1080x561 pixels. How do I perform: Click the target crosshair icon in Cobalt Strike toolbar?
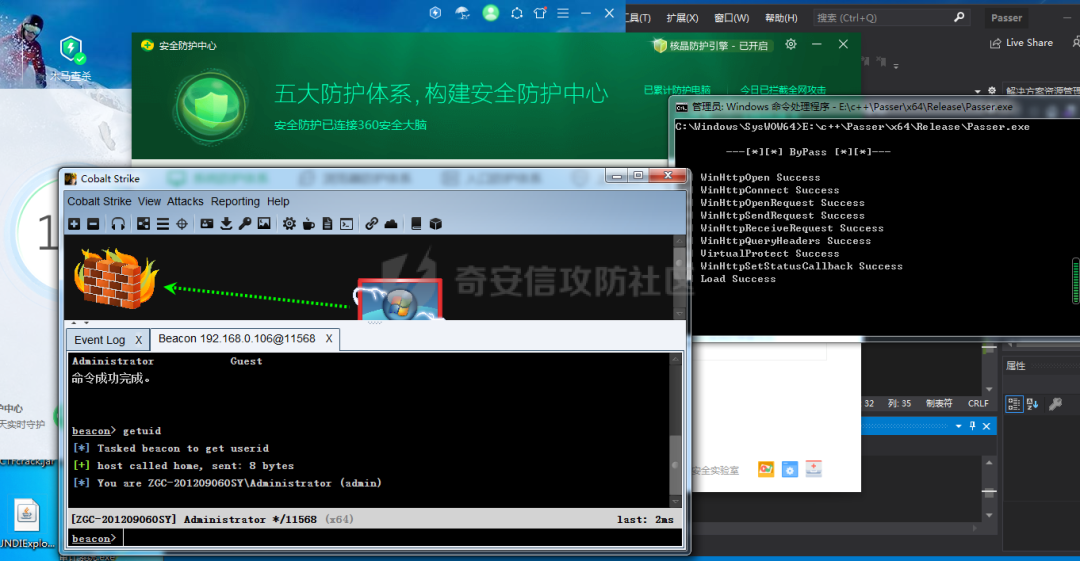coord(181,224)
